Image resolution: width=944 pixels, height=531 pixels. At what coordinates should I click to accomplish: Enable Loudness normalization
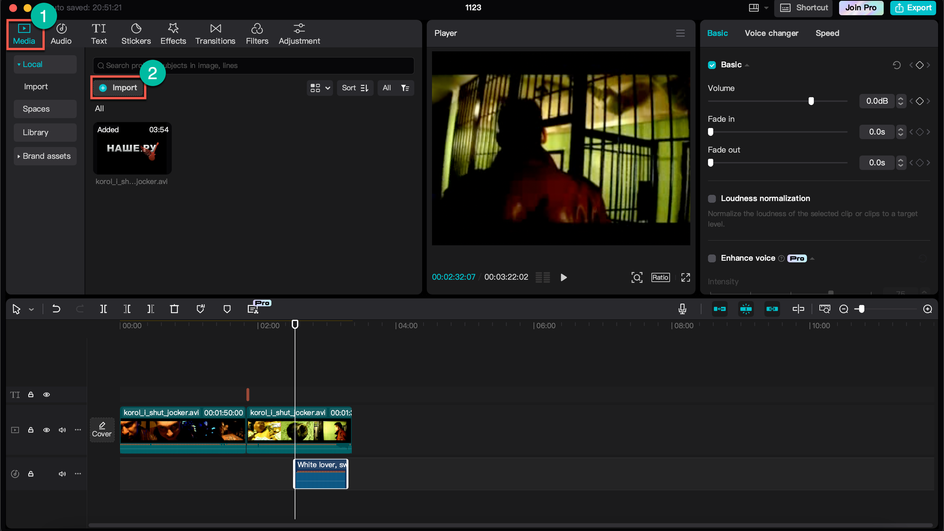coord(712,199)
